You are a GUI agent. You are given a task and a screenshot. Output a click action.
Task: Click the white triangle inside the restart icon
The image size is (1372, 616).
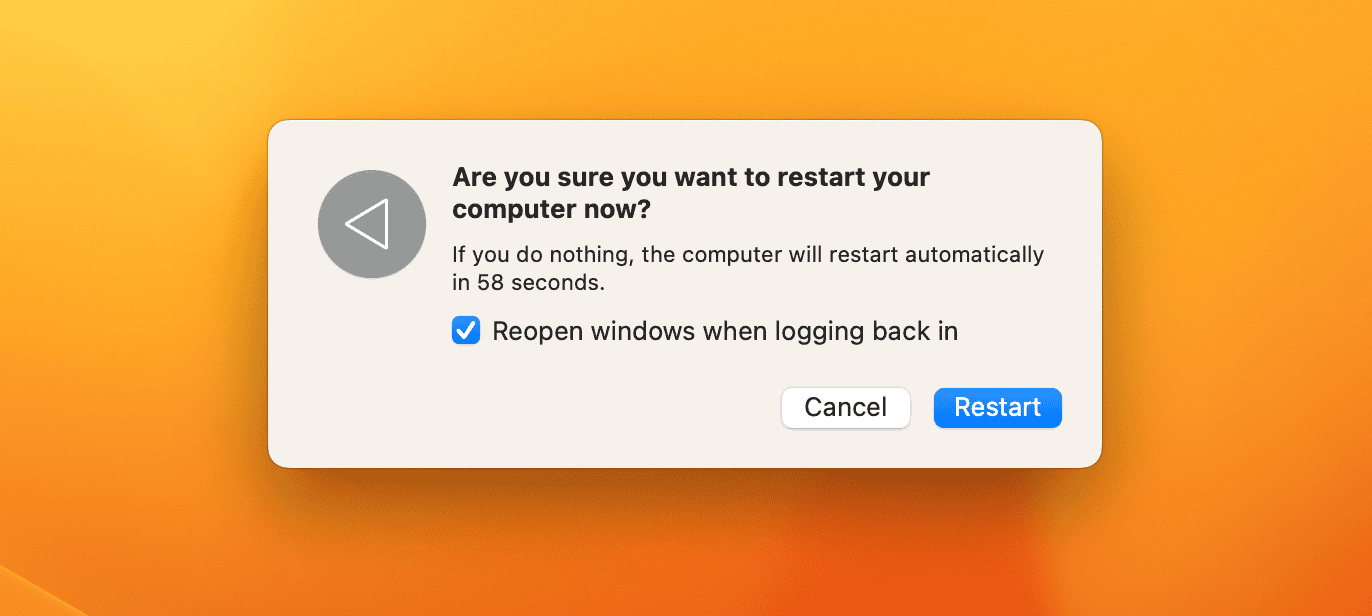[x=367, y=224]
